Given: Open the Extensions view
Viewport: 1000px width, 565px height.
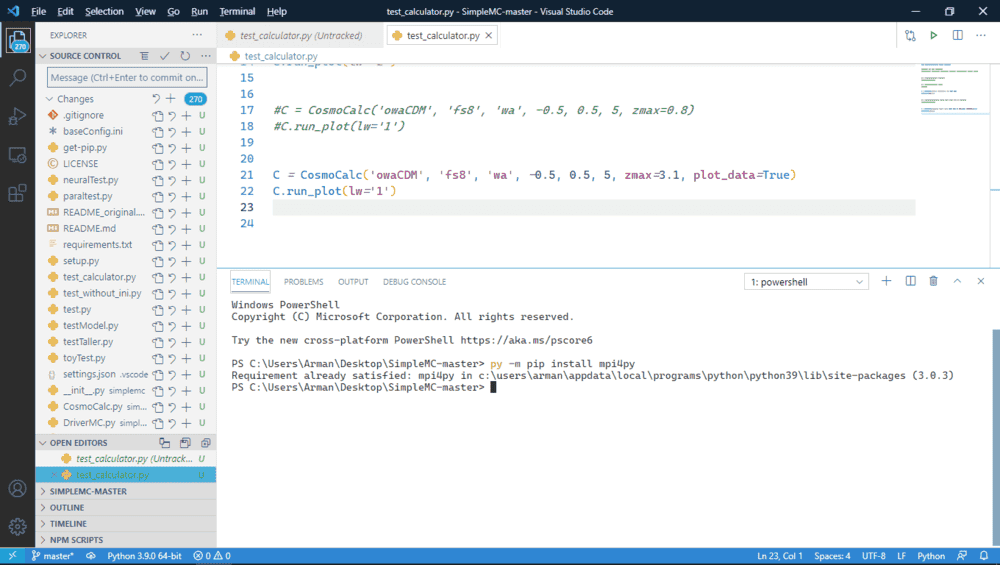Looking at the screenshot, I should (18, 193).
